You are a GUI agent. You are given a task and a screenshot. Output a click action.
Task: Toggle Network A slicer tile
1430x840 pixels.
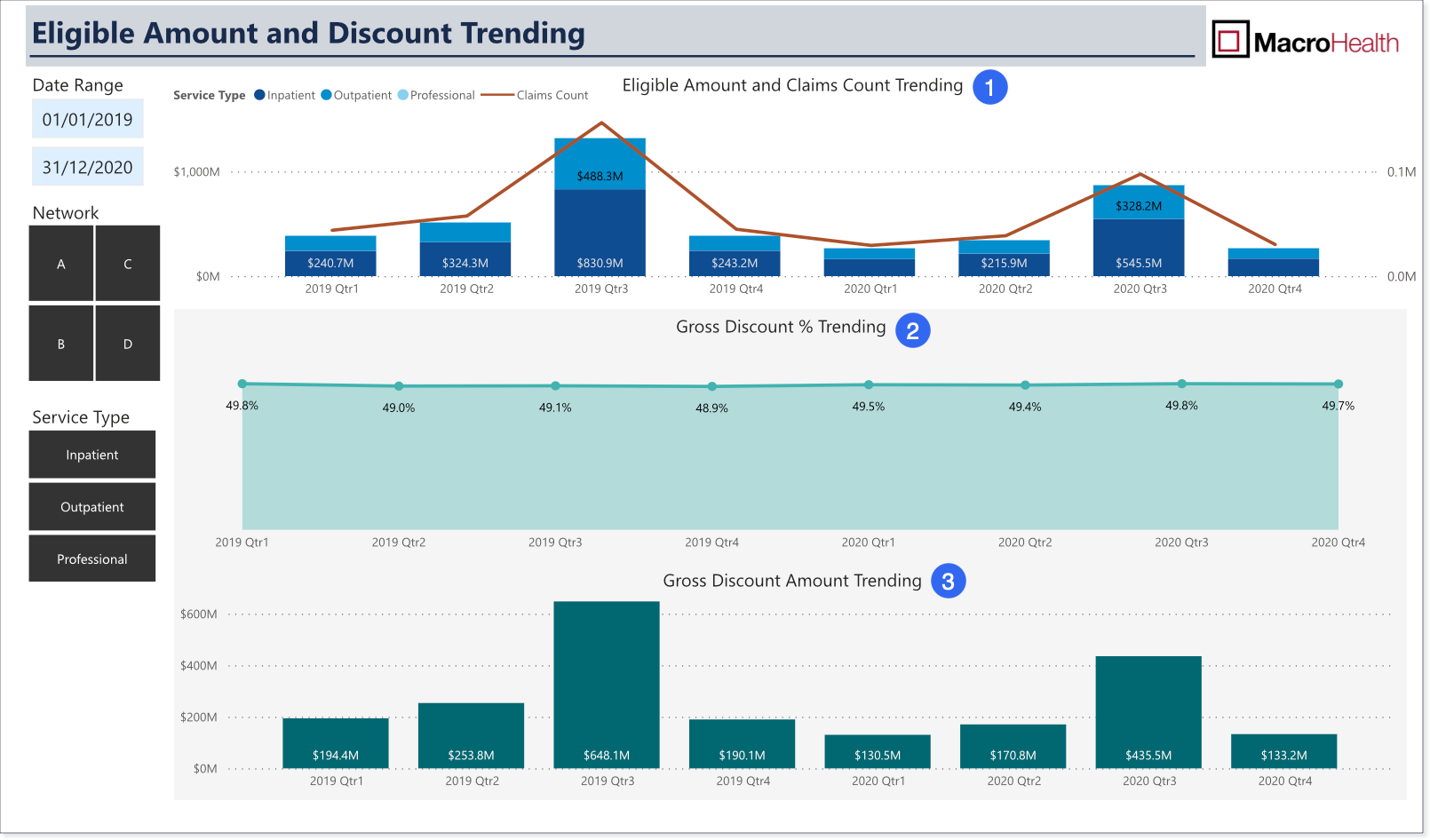click(61, 263)
